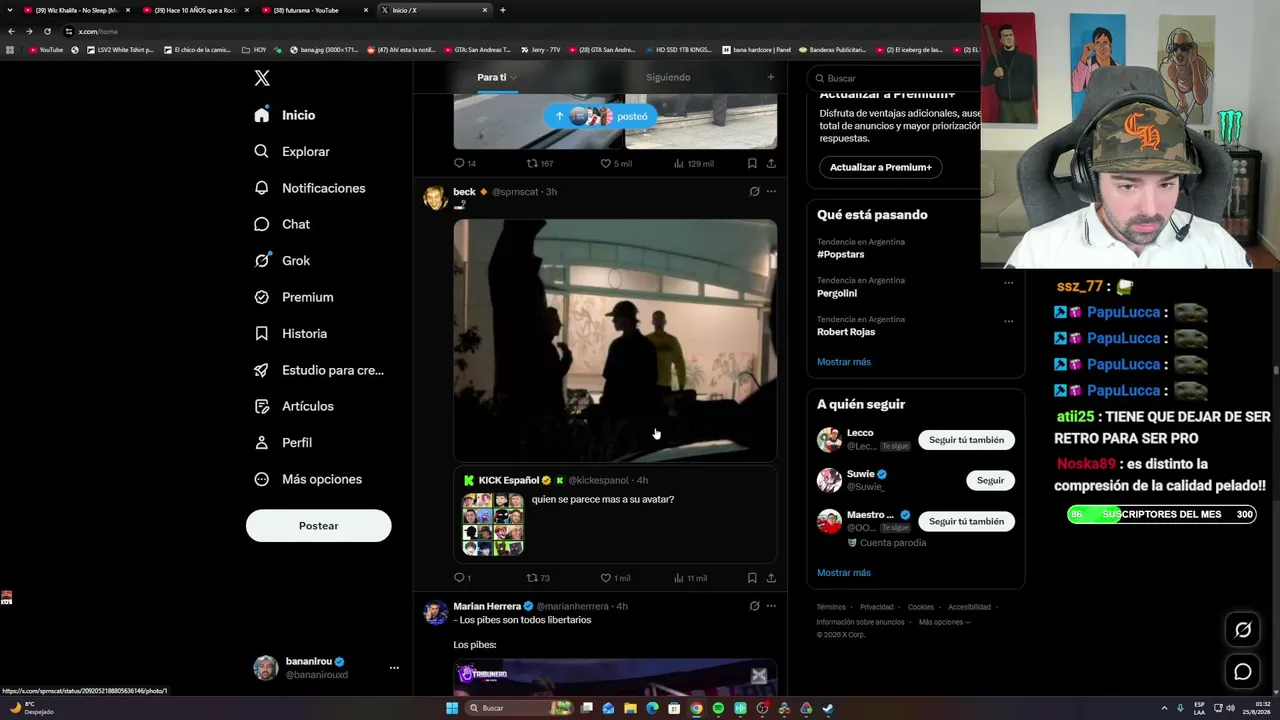Open Grok from the left sidebar
Viewport: 1280px width, 720px height.
click(282, 261)
